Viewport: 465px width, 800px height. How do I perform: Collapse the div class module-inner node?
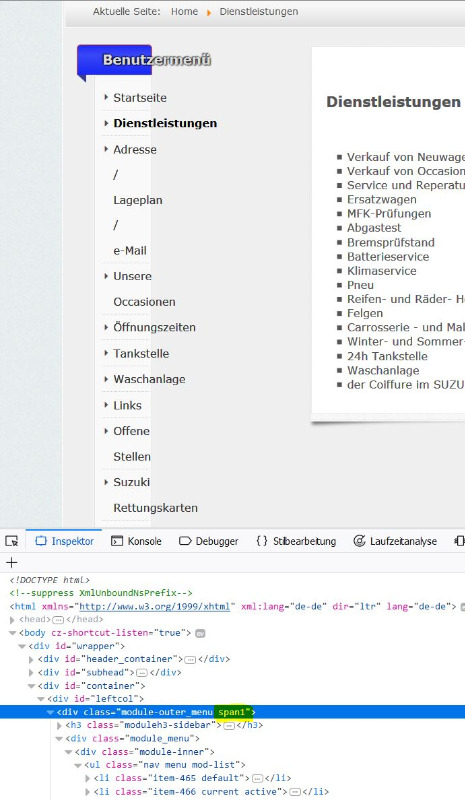click(x=69, y=752)
